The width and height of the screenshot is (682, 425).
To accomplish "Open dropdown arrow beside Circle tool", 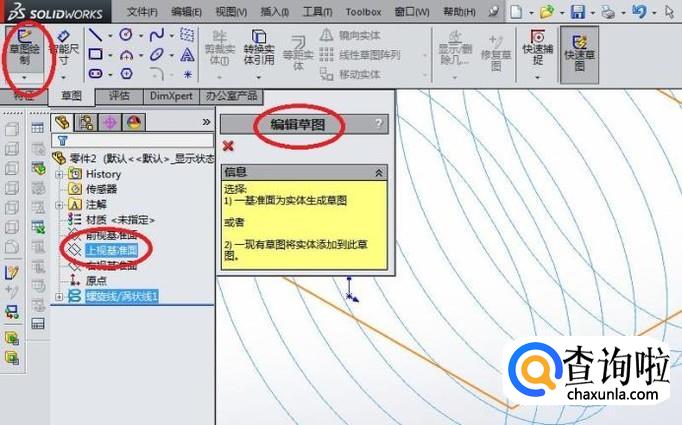I will (x=141, y=36).
